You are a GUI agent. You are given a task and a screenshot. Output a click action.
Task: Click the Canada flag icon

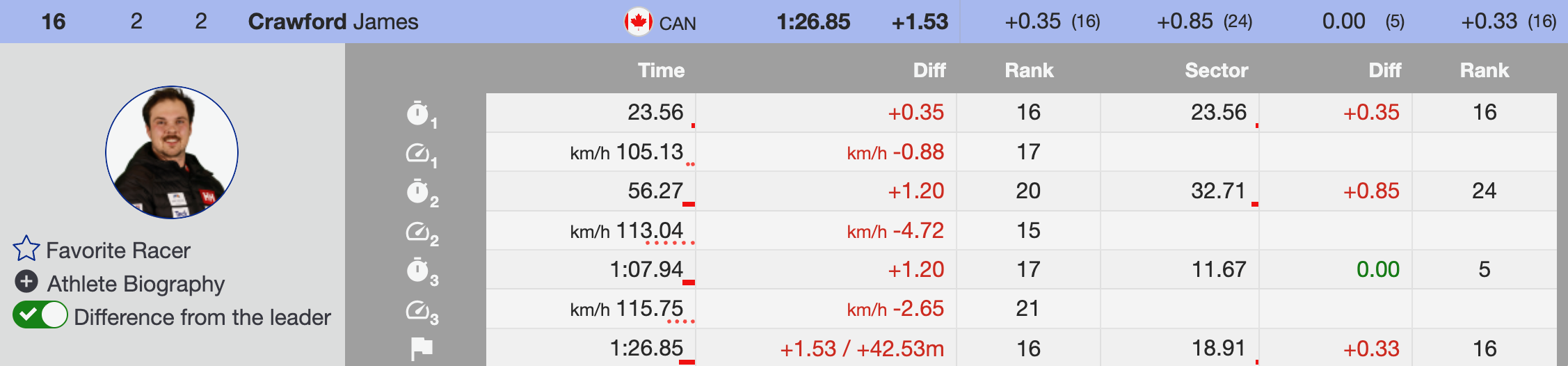pos(638,22)
